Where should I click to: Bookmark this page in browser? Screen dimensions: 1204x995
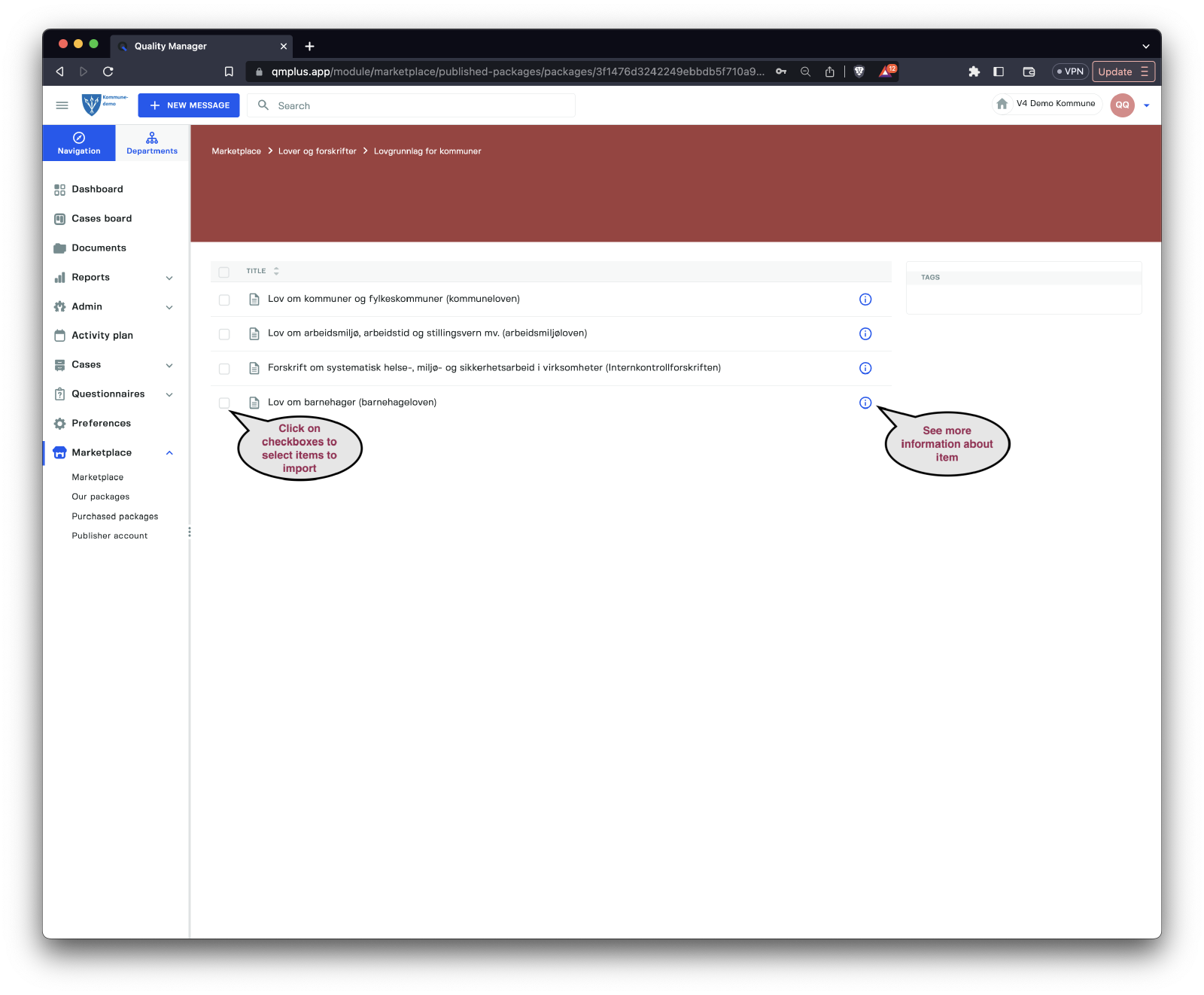229,72
